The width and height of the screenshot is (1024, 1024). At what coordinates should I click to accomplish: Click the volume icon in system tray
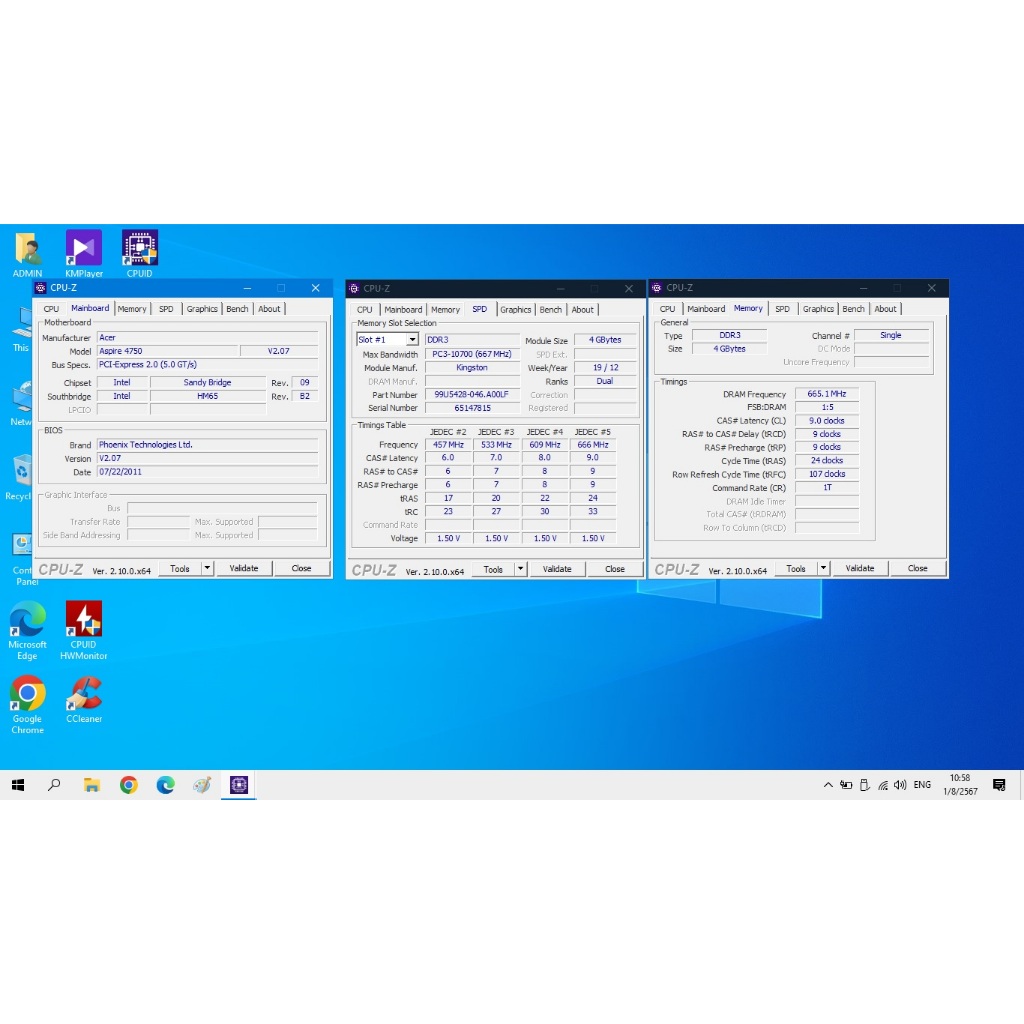coord(900,785)
